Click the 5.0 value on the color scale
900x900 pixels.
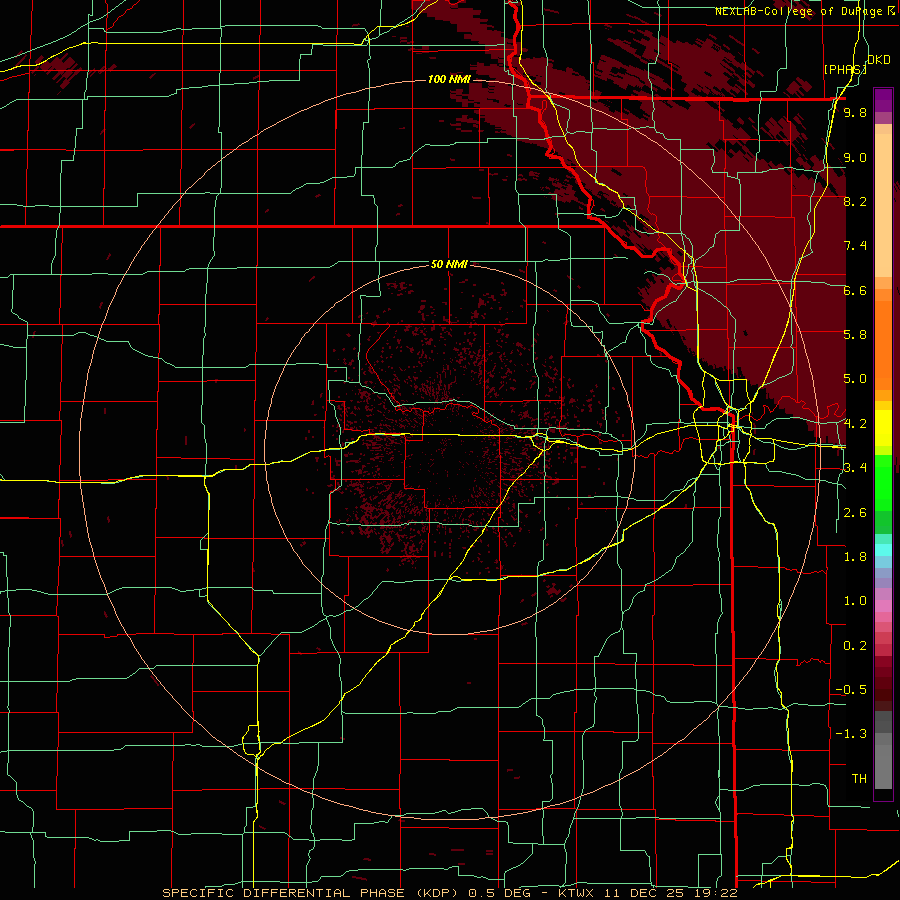click(855, 379)
